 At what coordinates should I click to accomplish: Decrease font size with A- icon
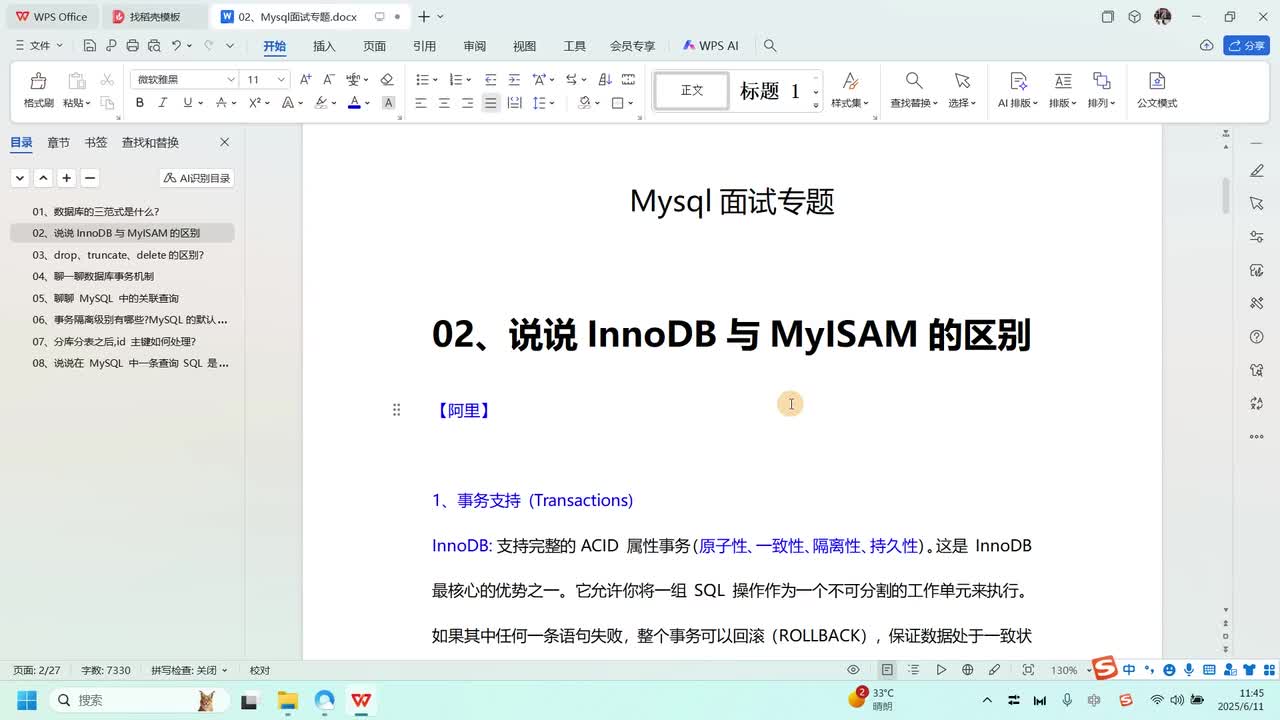coord(329,79)
